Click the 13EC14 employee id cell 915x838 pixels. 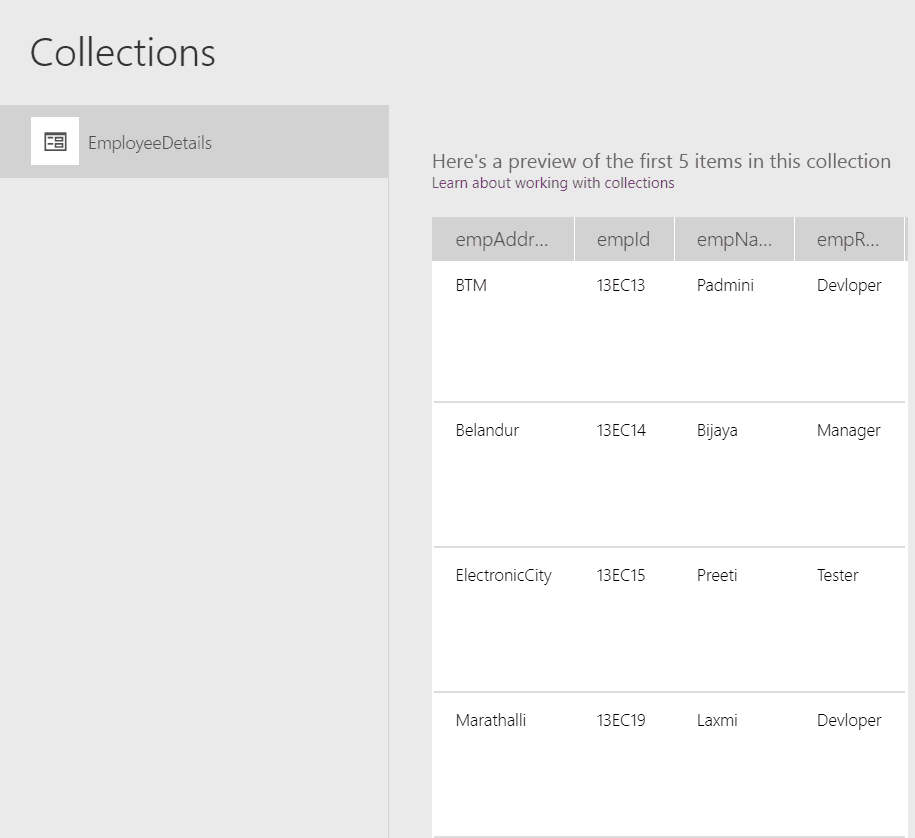(x=620, y=430)
